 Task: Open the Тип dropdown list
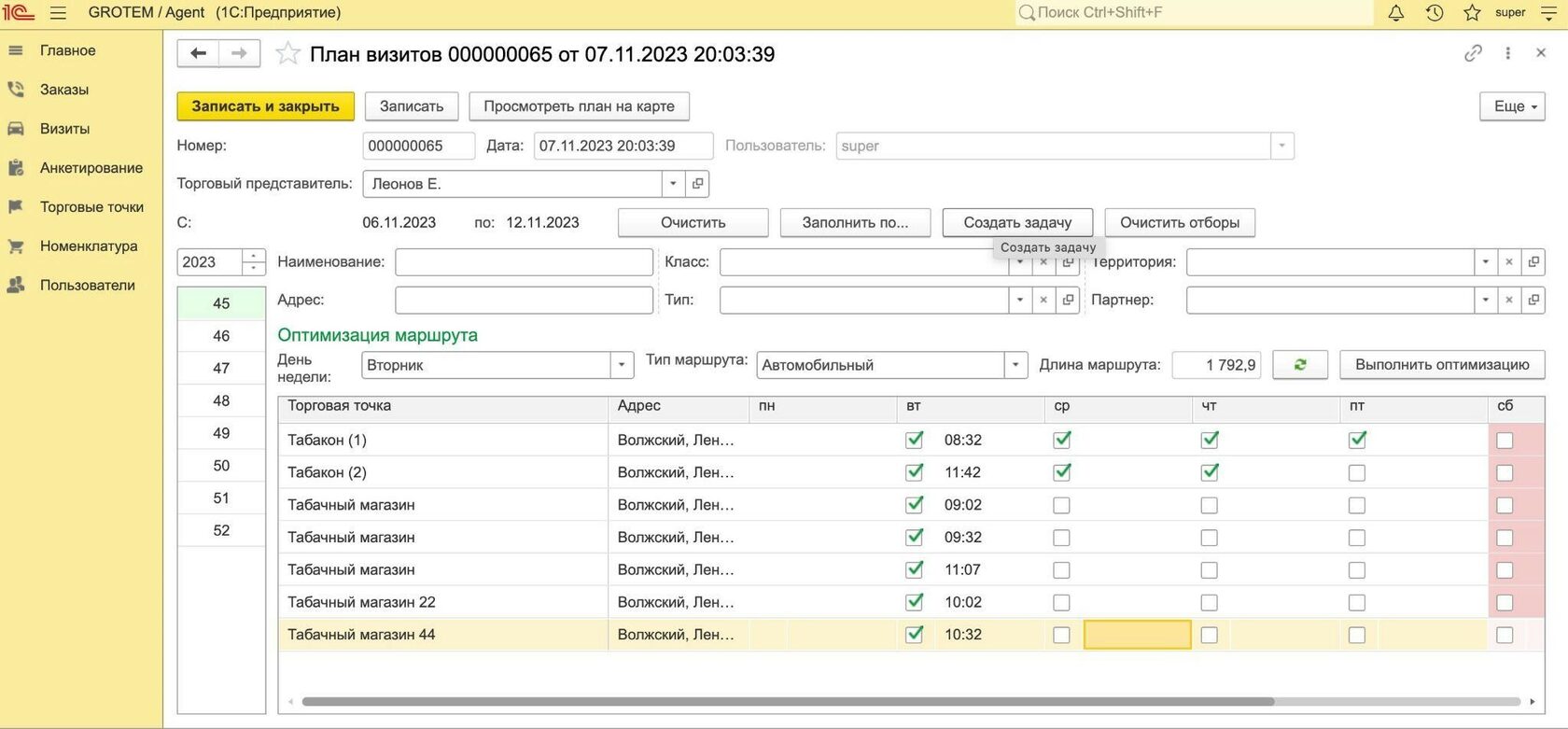click(x=1020, y=300)
